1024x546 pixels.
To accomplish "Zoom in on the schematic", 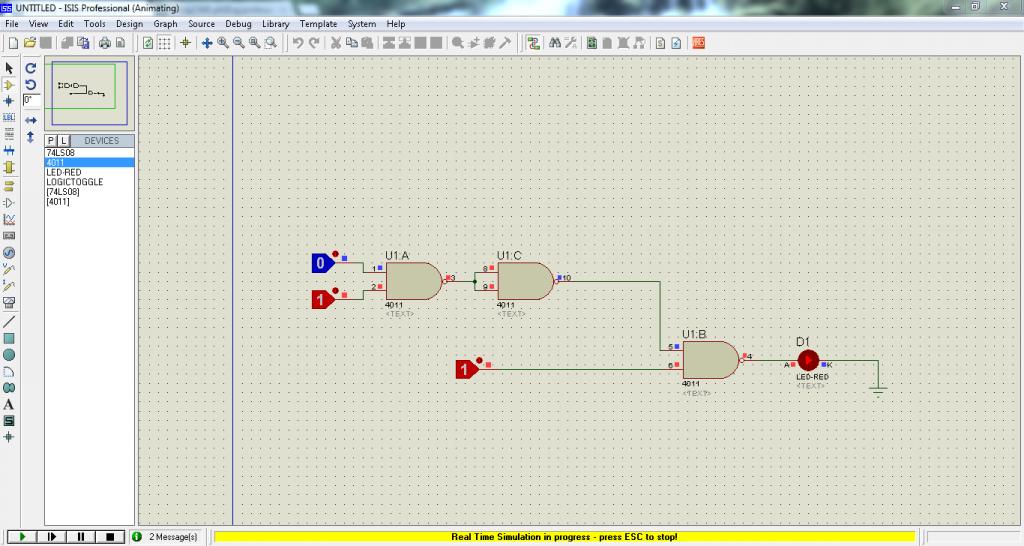I will [223, 43].
